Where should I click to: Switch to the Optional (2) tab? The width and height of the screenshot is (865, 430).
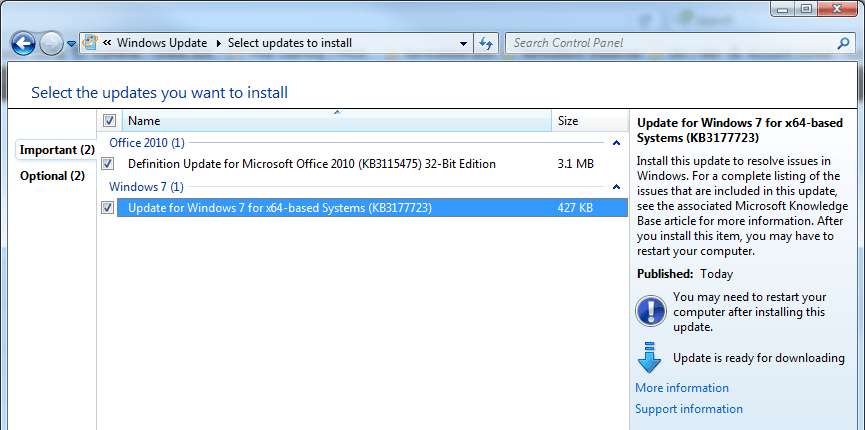(x=52, y=176)
